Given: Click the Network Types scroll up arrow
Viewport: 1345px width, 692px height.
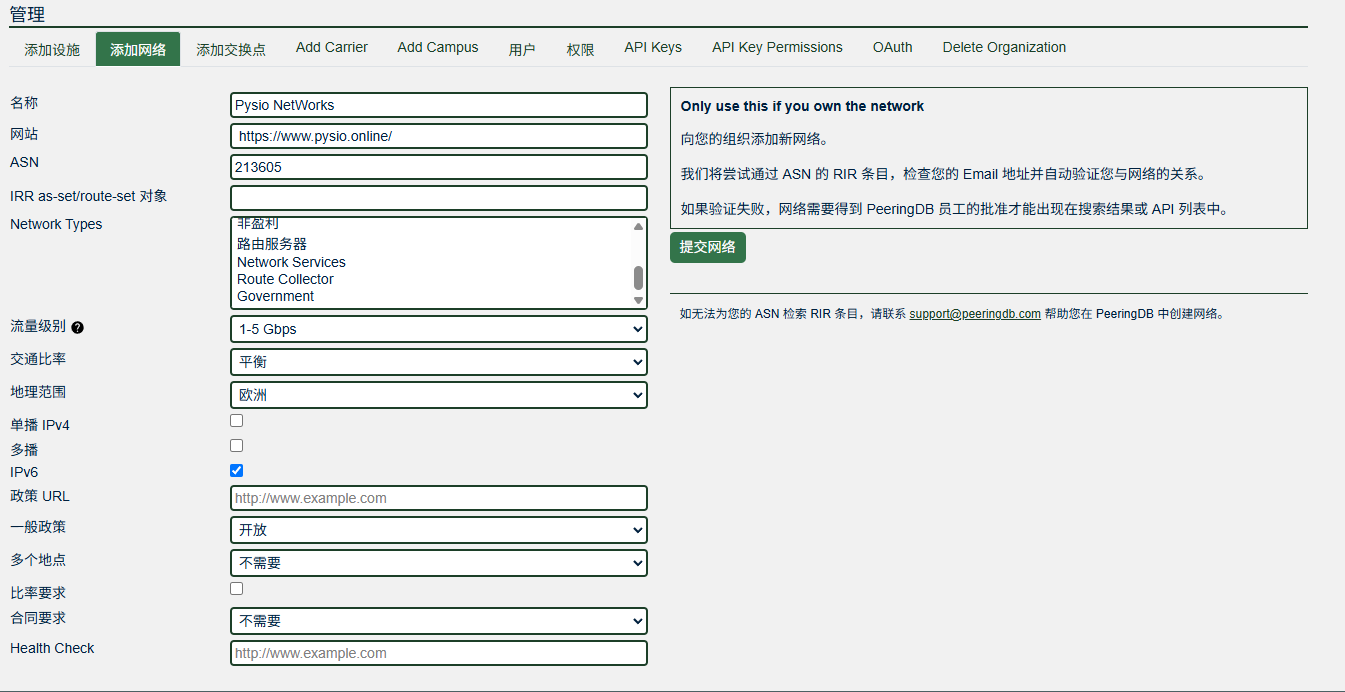Looking at the screenshot, I should [x=638, y=226].
